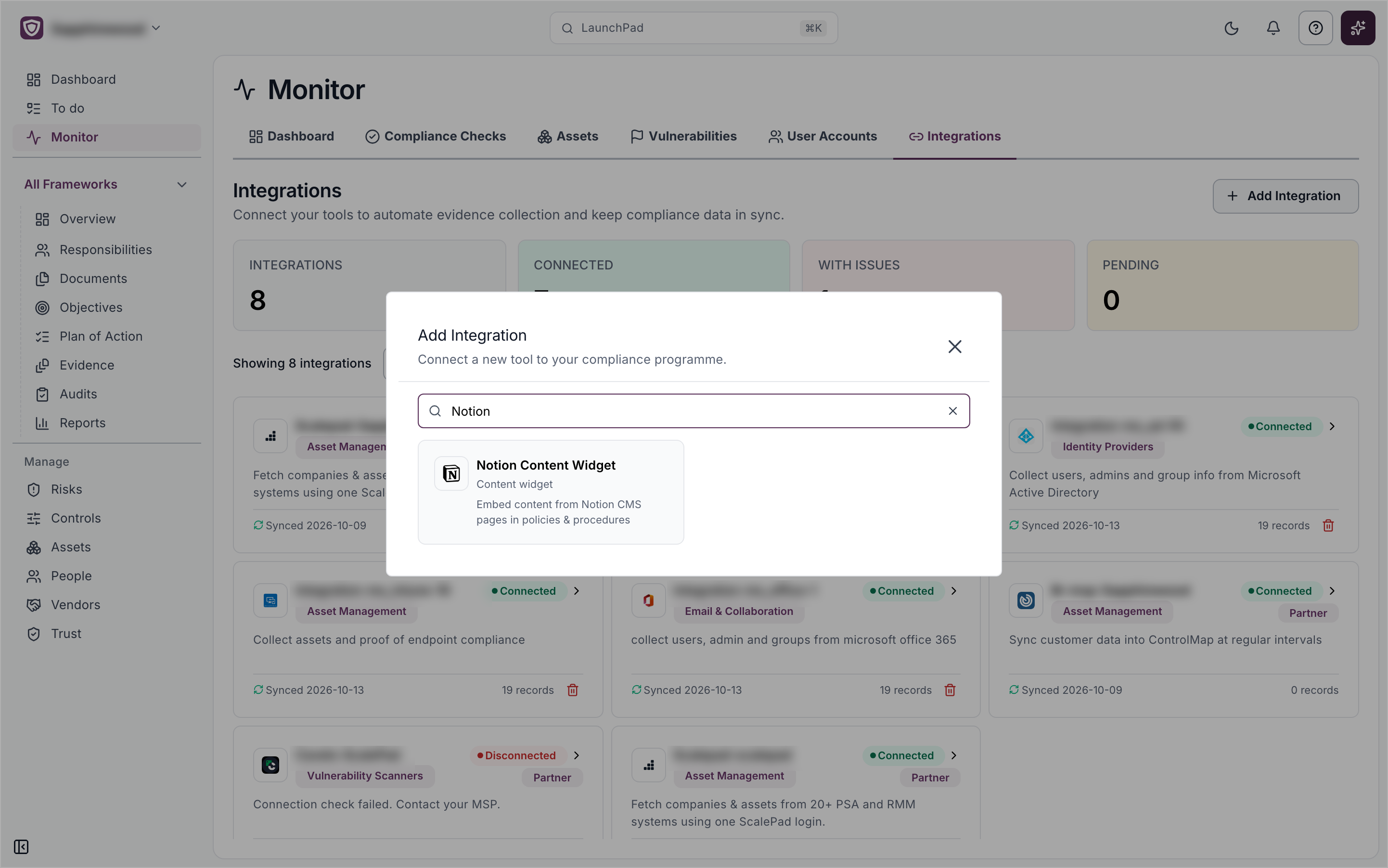Click sync icon beside Synced 2026-10-09 ControlMap
1388x868 pixels.
click(1014, 689)
